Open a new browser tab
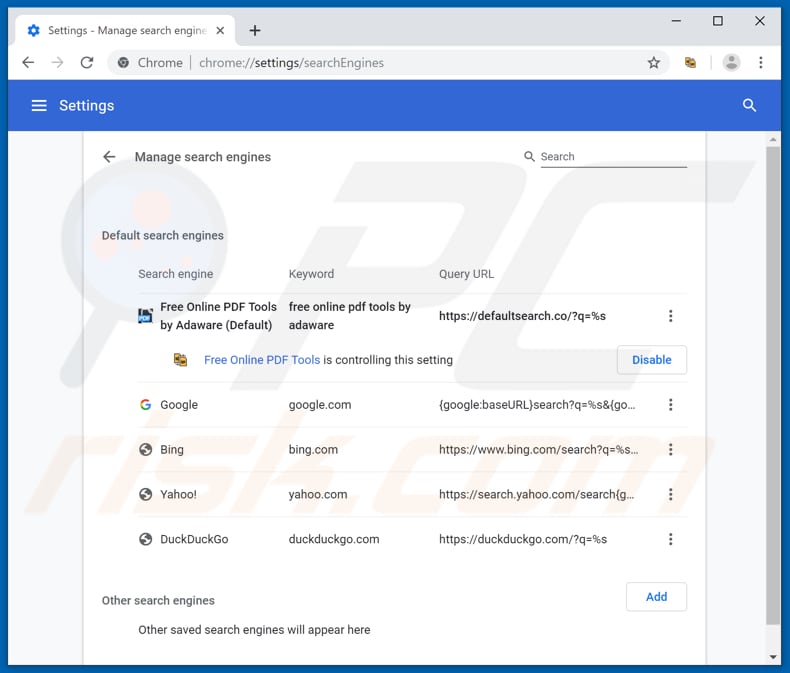790x673 pixels. (x=254, y=30)
